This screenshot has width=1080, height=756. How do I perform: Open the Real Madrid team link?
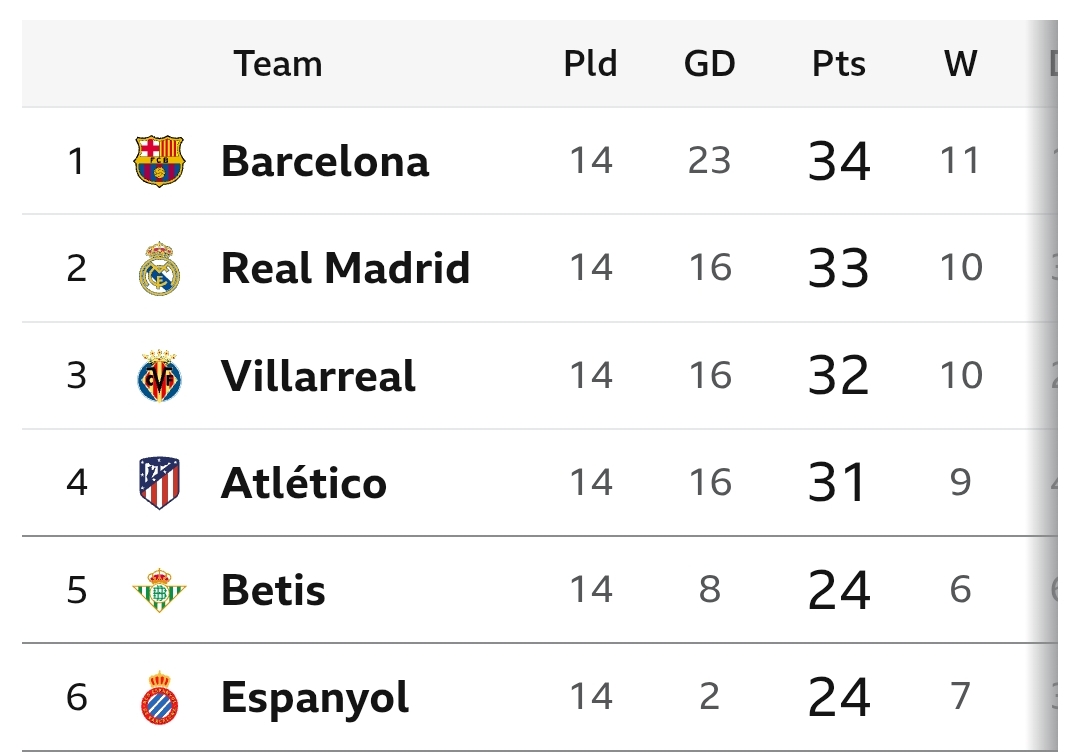pyautogui.click(x=345, y=268)
